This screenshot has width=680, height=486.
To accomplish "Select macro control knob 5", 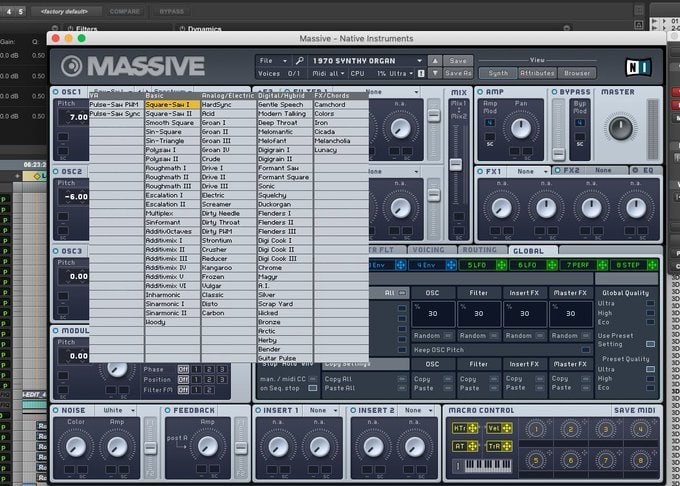I will pyautogui.click(x=536, y=460).
